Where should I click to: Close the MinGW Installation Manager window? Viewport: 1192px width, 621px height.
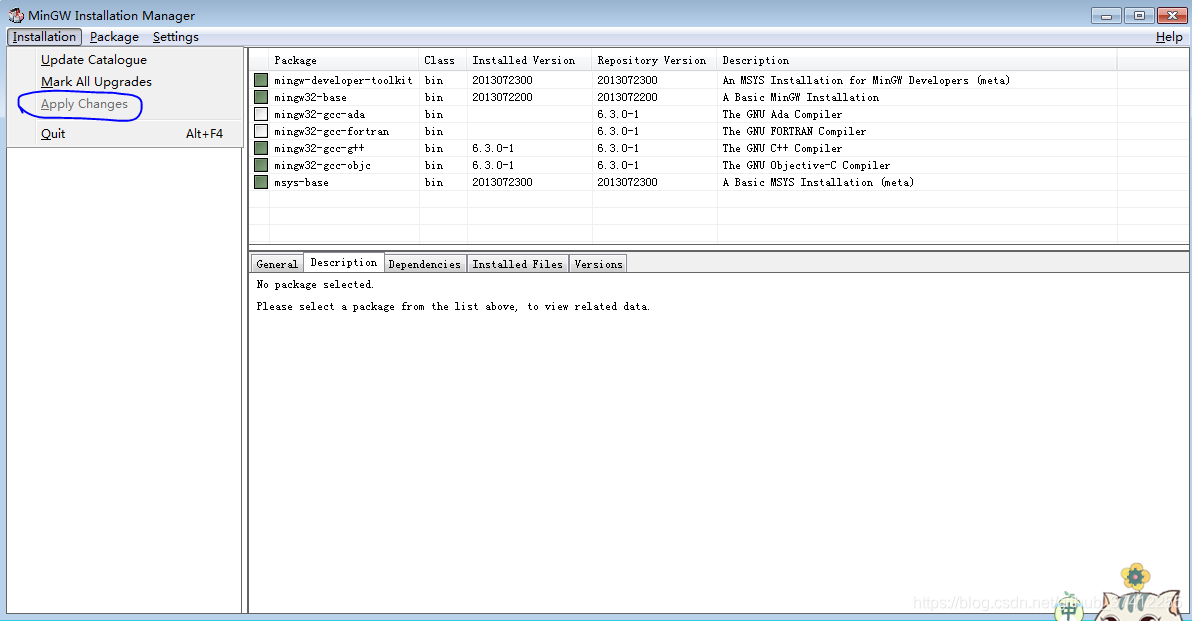pyautogui.click(x=1171, y=15)
